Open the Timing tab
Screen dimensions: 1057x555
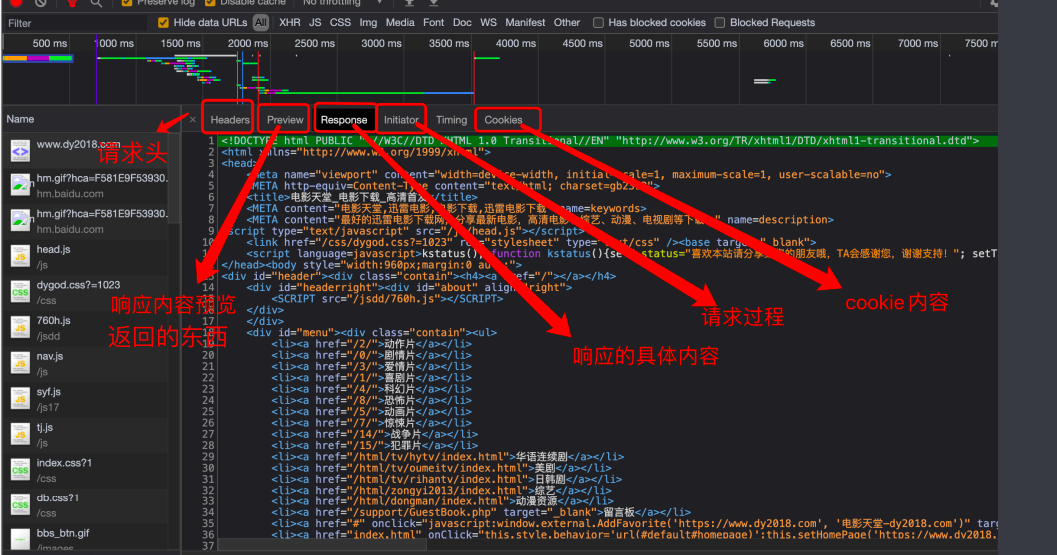click(451, 119)
